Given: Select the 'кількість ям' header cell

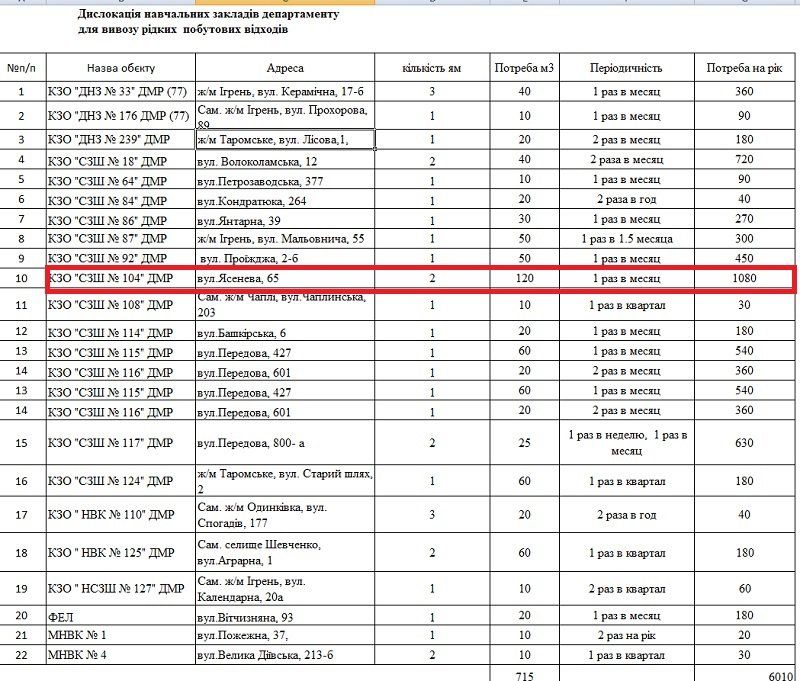Looking at the screenshot, I should 432,68.
